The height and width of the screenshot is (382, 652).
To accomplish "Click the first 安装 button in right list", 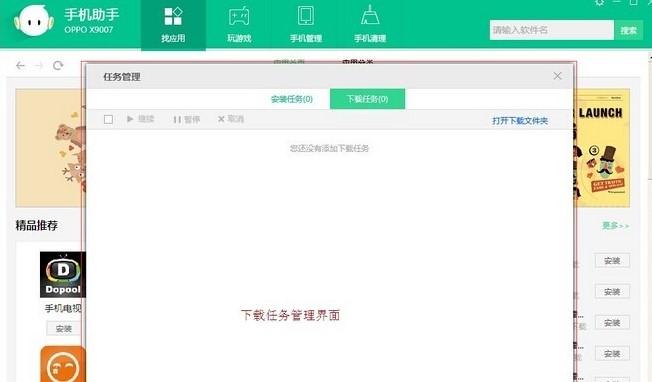I will (612, 261).
